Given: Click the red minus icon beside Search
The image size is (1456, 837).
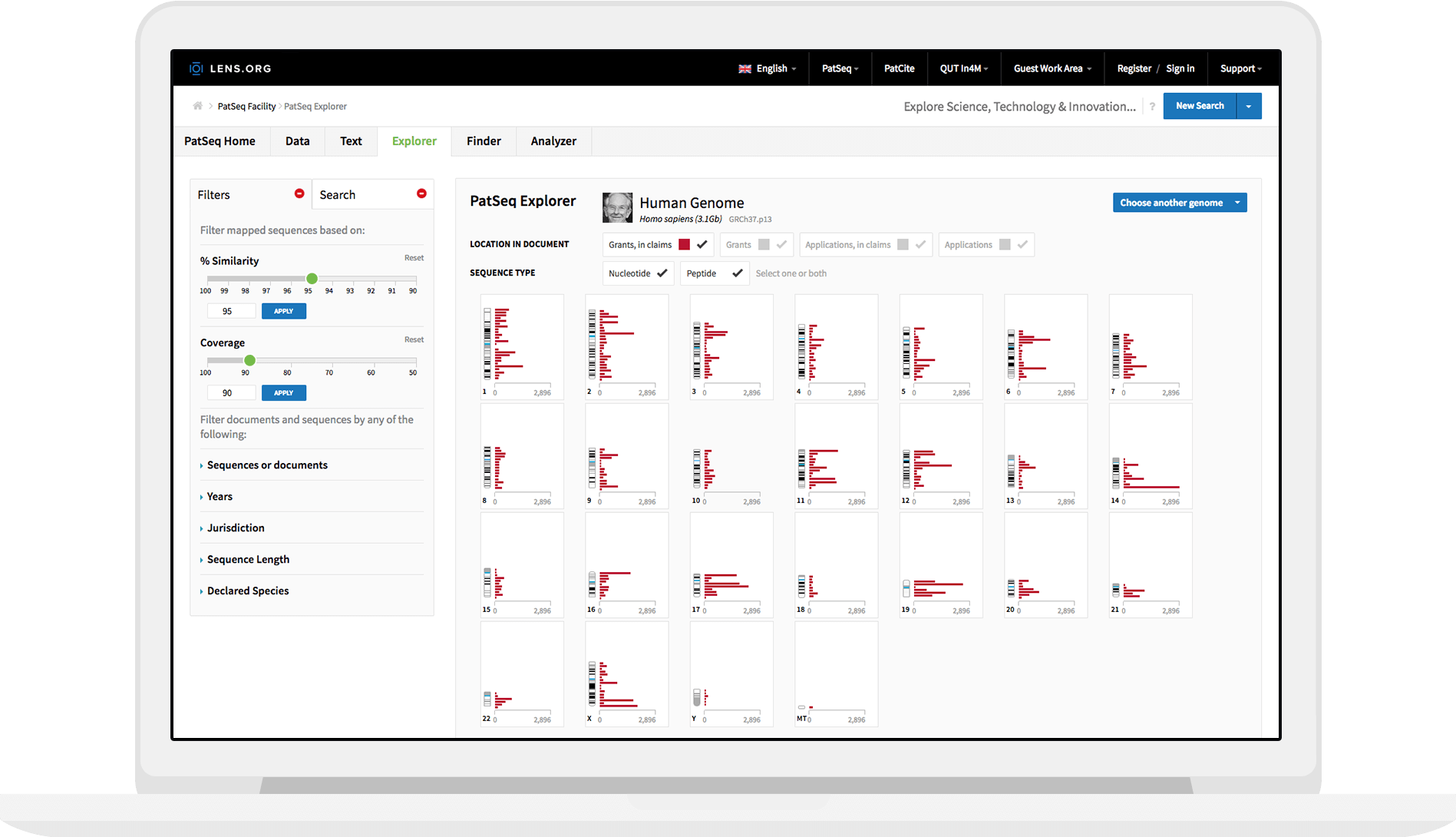Looking at the screenshot, I should click(421, 194).
